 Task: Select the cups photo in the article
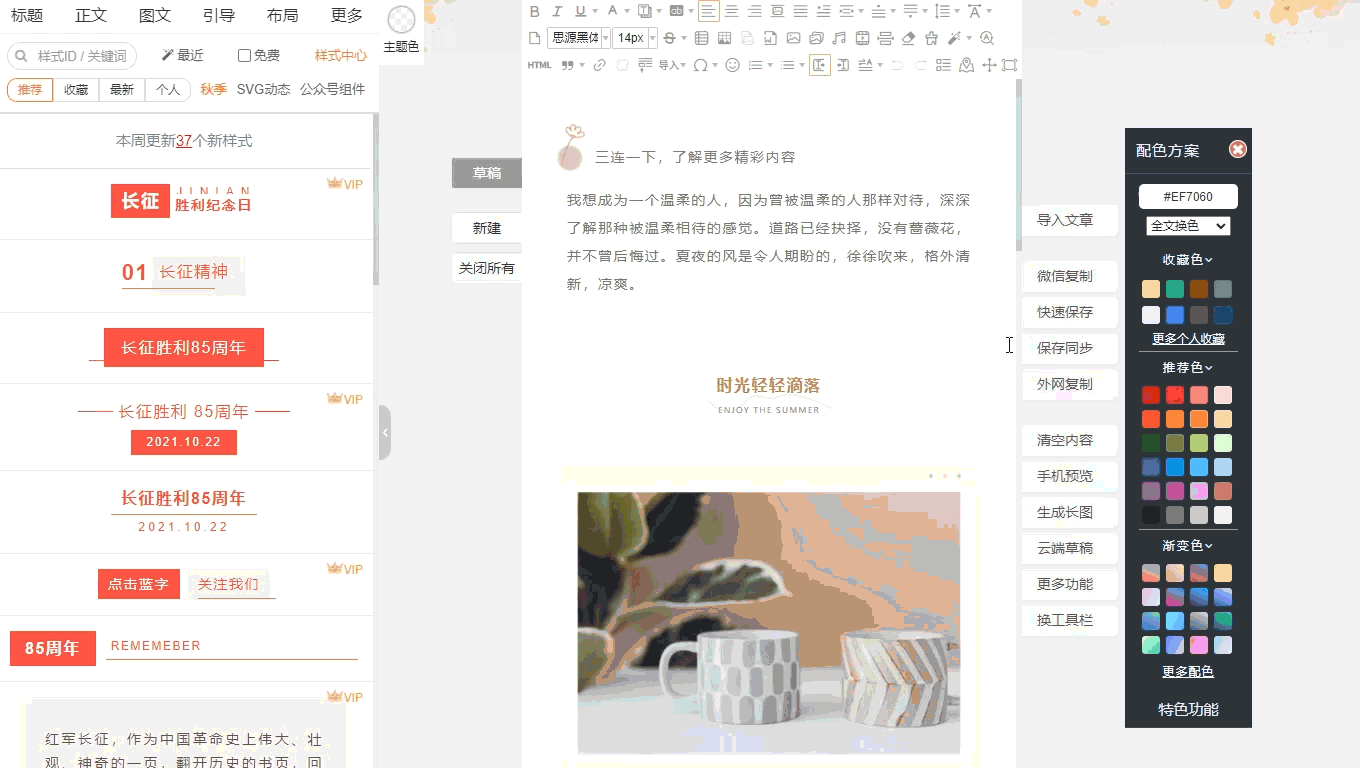point(768,622)
